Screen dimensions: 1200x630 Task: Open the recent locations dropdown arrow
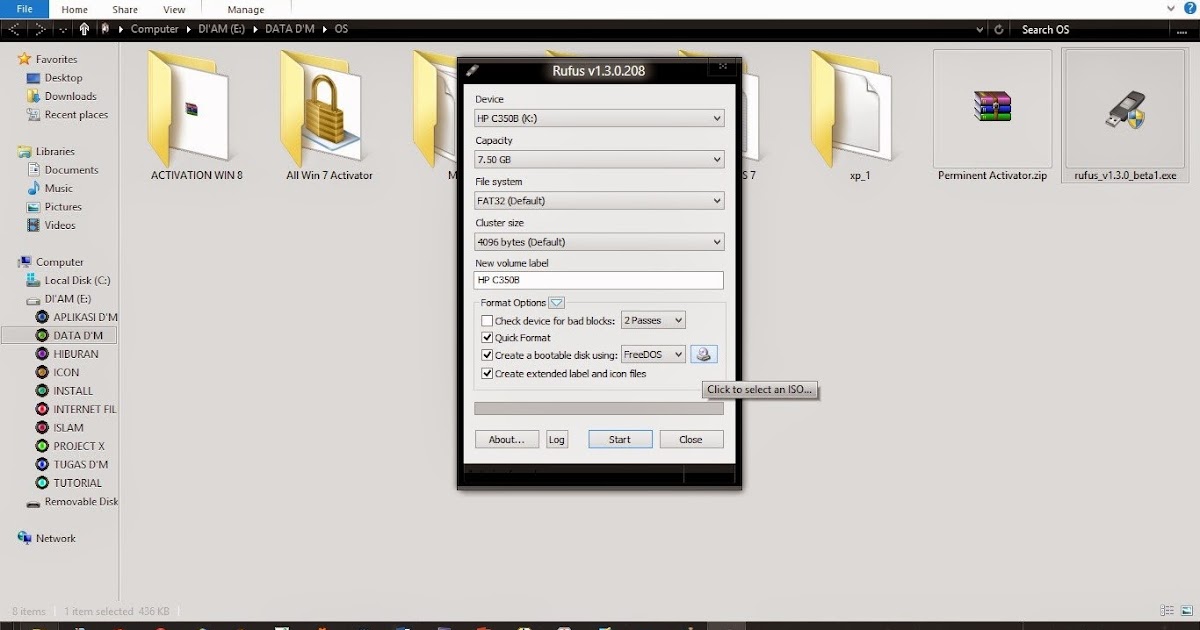click(62, 29)
